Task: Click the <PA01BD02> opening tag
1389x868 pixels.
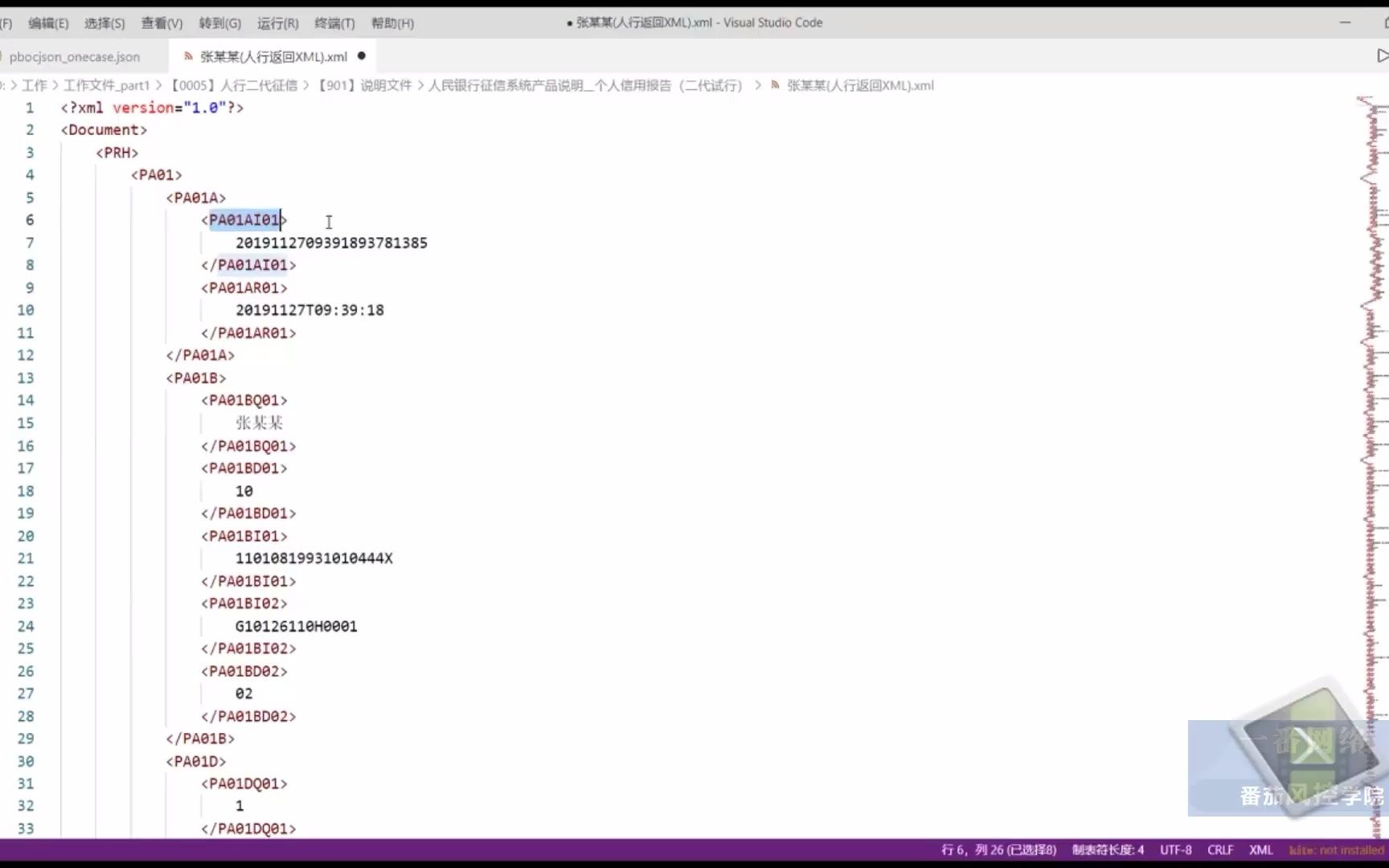Action: pyautogui.click(x=244, y=671)
